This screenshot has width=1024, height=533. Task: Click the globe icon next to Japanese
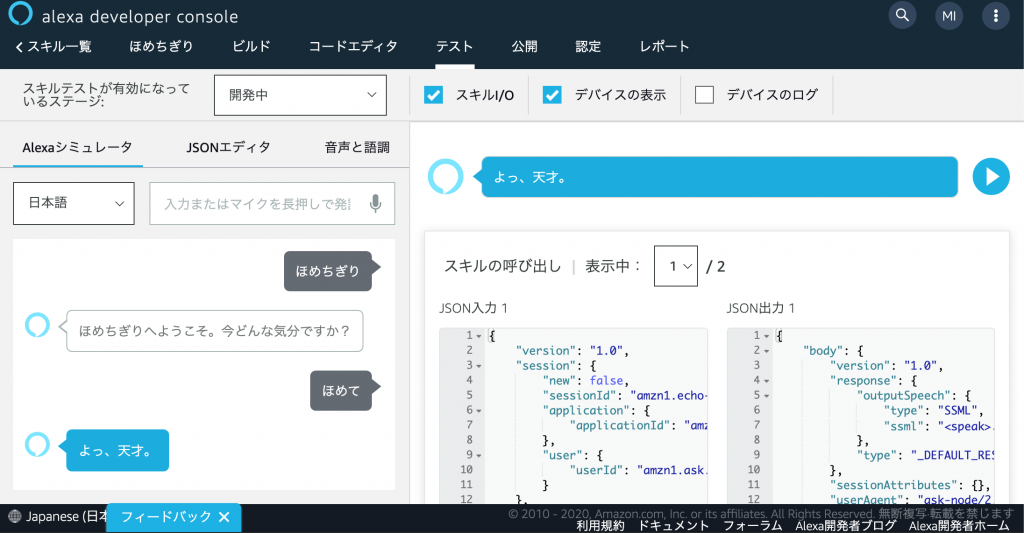14,517
